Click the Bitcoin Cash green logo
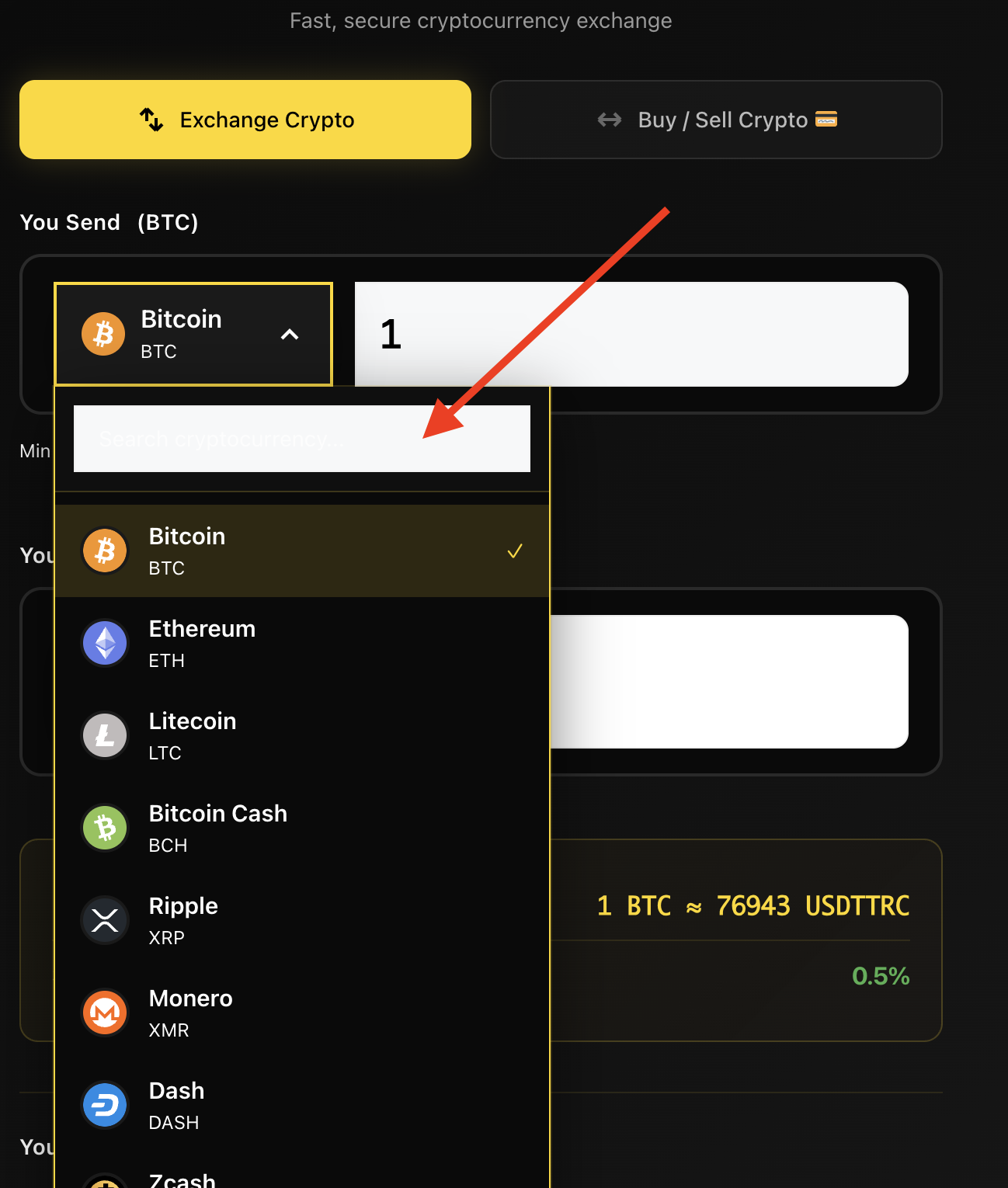The height and width of the screenshot is (1188, 1008). click(104, 828)
